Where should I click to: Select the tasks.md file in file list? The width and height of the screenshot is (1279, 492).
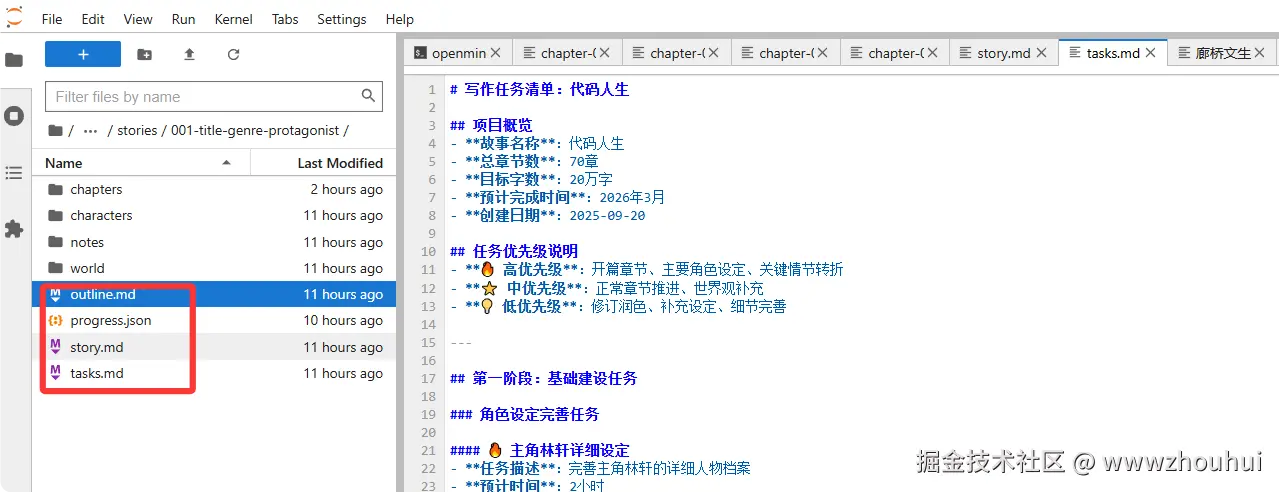(214, 373)
